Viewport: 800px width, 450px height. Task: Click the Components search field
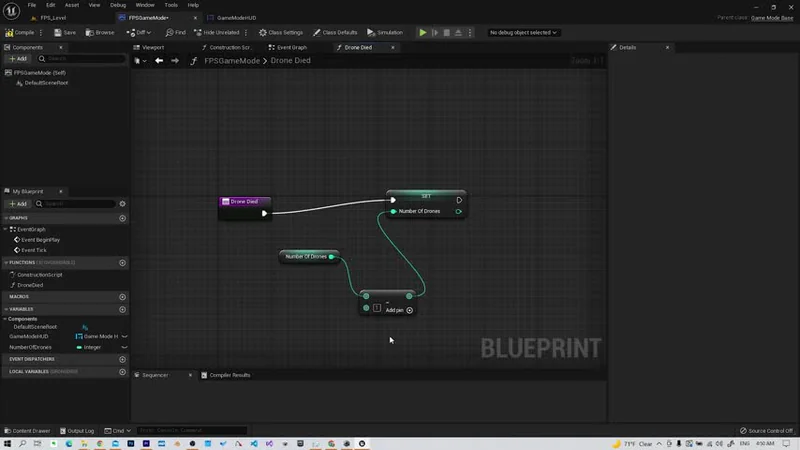coord(82,59)
